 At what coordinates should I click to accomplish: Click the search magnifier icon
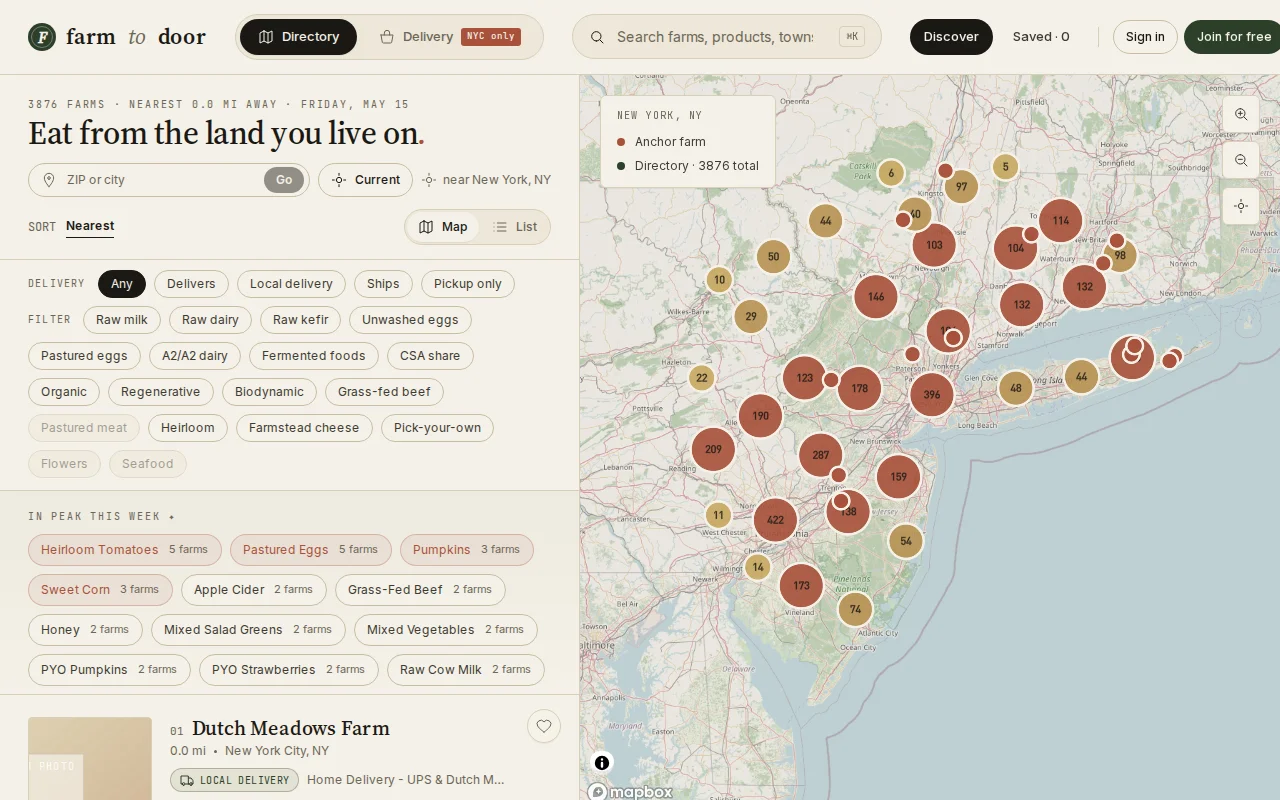click(x=597, y=37)
